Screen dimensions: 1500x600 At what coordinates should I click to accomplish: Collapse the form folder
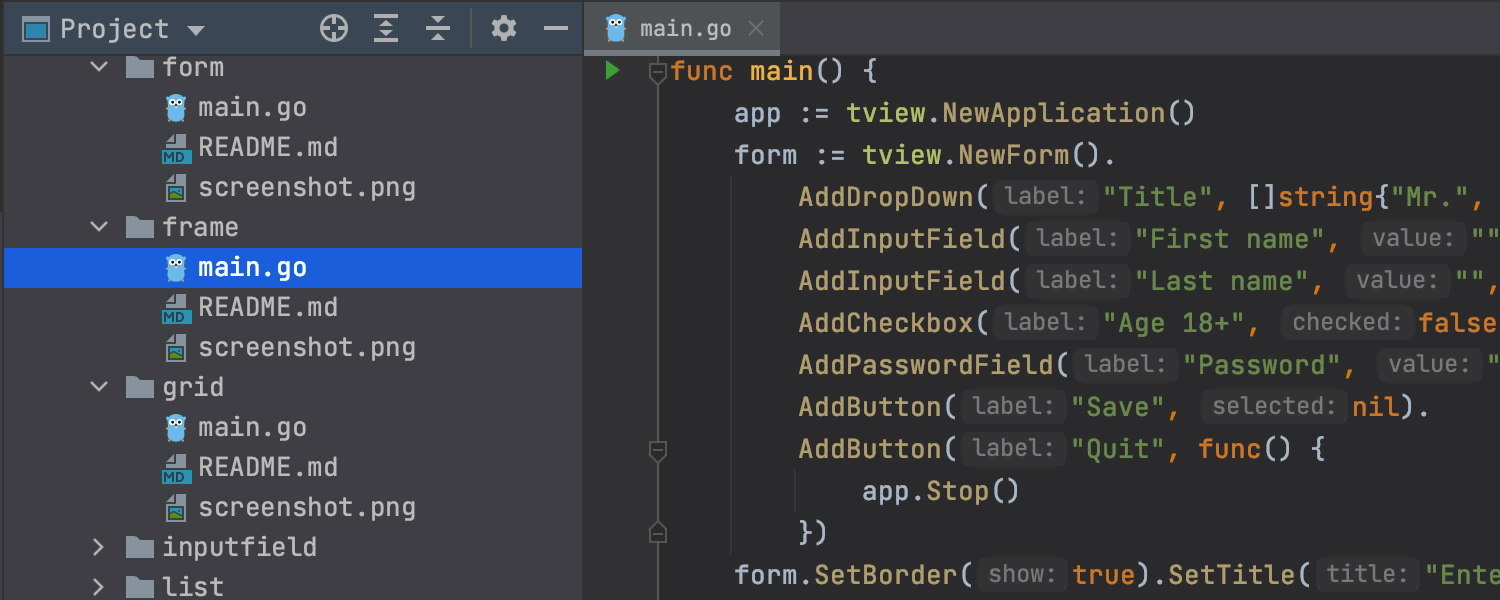(99, 67)
